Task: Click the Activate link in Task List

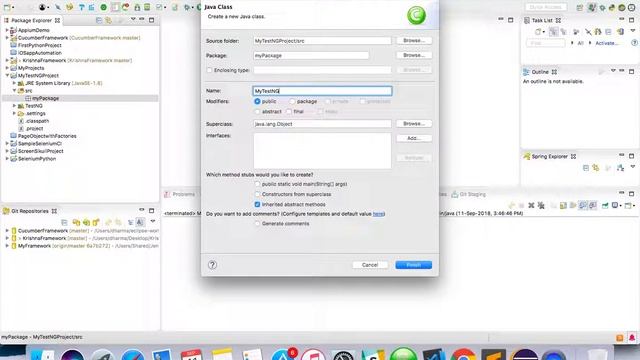Action: 606,43
